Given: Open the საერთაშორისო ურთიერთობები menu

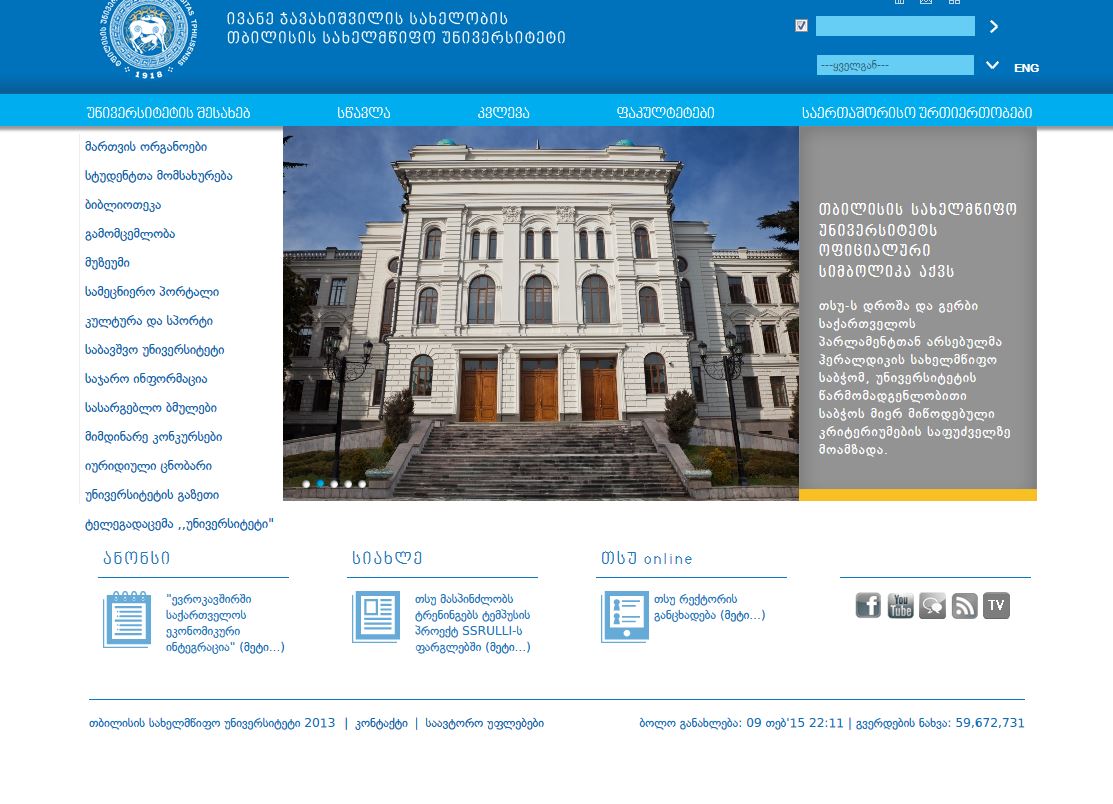Looking at the screenshot, I should point(917,113).
